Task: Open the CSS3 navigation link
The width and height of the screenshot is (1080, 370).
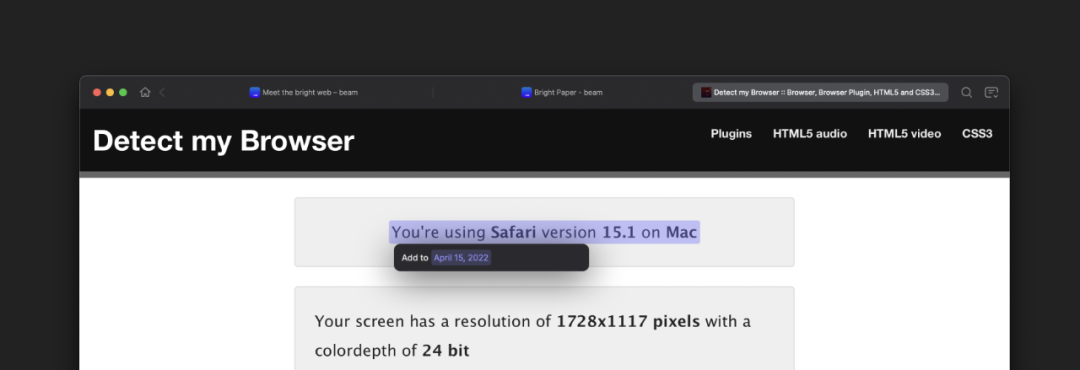Action: pos(977,134)
